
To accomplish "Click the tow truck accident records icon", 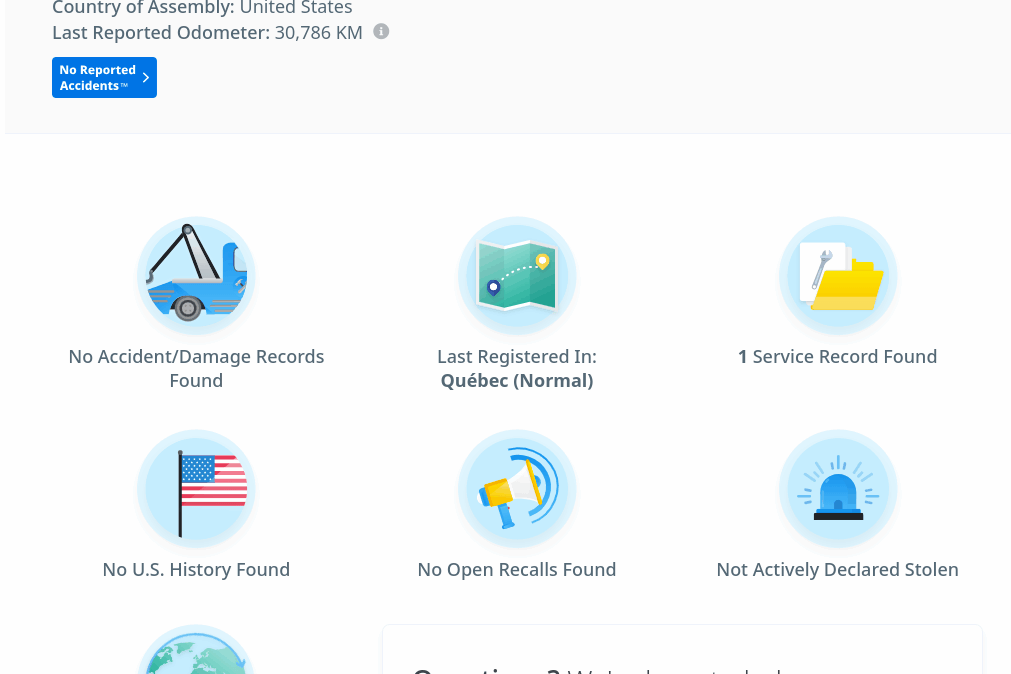I will [x=196, y=276].
